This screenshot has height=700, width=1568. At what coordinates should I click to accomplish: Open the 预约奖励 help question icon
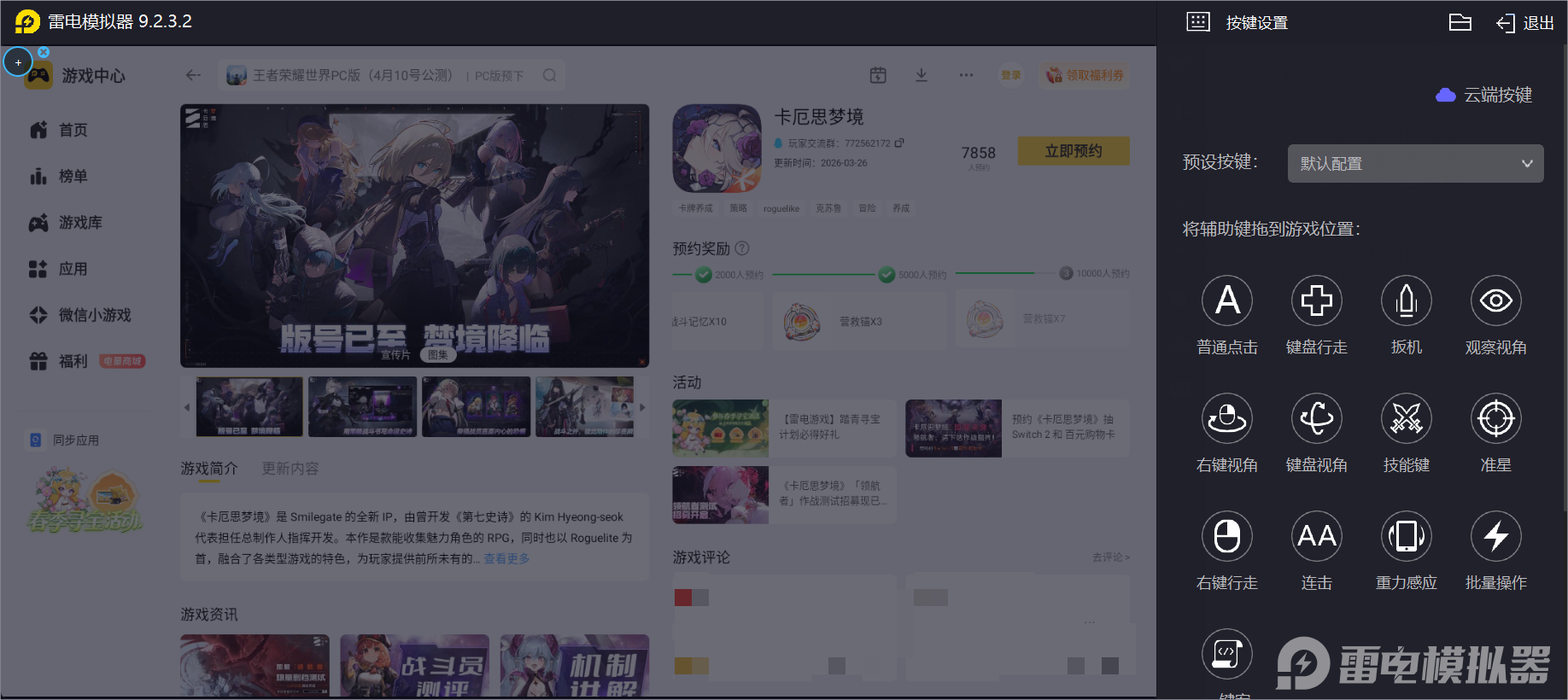742,248
